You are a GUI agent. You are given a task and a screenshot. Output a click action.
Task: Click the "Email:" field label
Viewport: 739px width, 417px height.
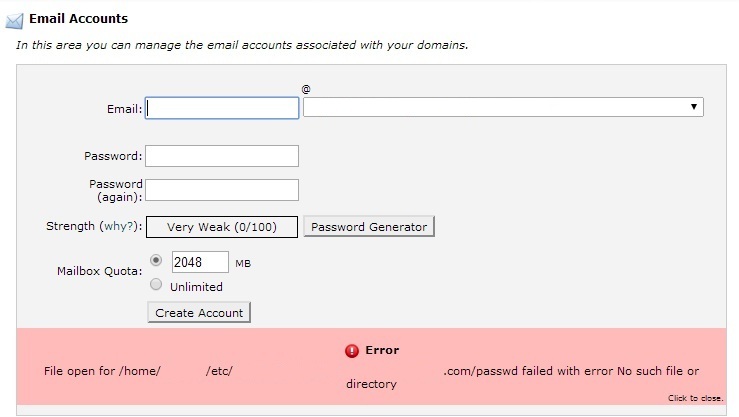[124, 108]
